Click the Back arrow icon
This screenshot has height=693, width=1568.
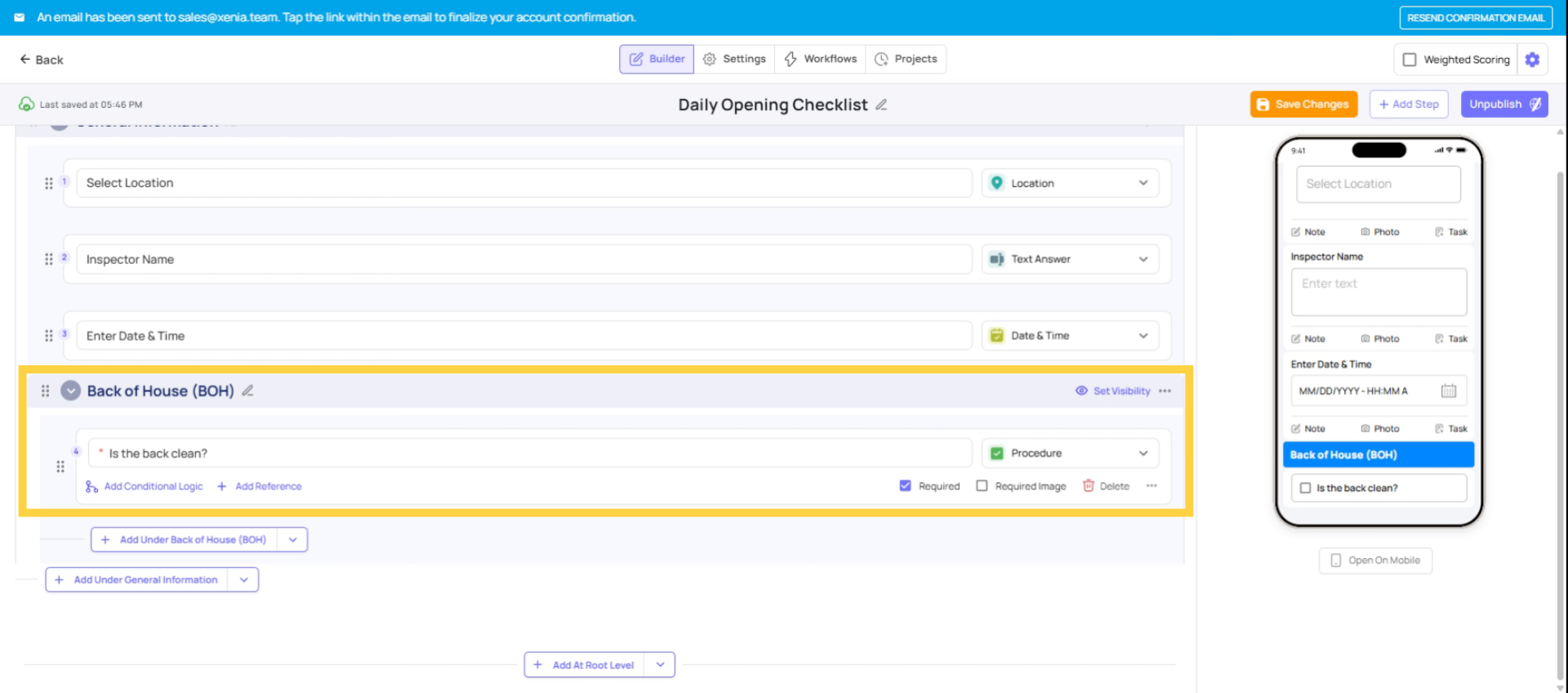[24, 60]
